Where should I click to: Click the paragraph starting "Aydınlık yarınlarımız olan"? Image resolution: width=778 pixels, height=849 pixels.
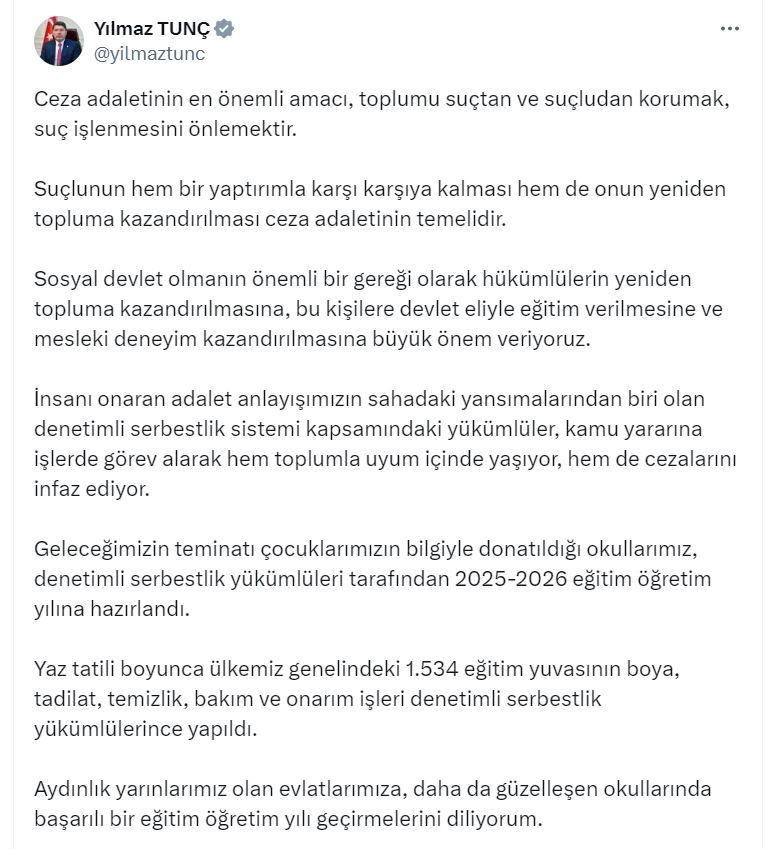coord(373,803)
